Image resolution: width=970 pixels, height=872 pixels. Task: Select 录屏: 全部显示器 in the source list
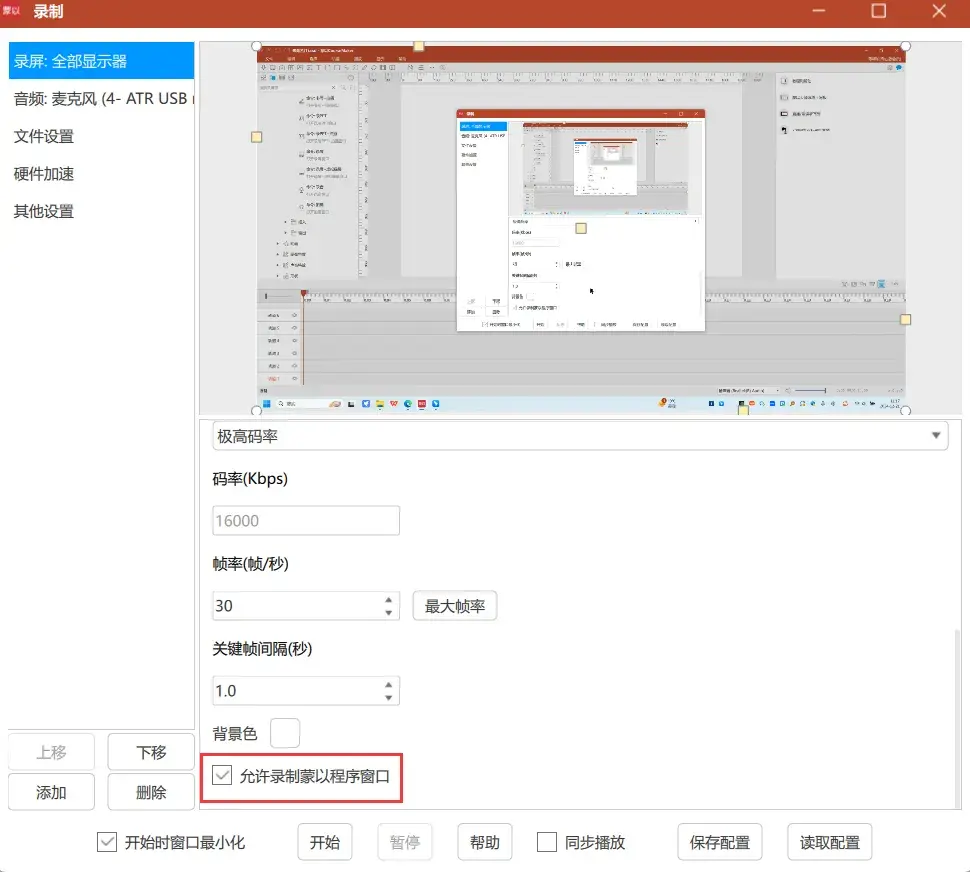pyautogui.click(x=101, y=61)
